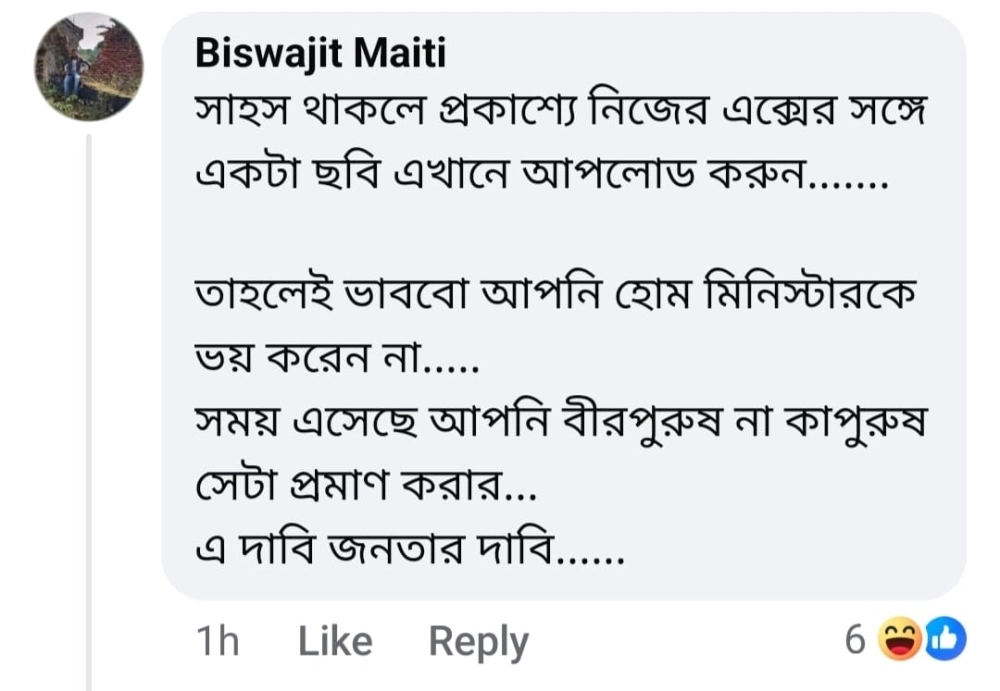This screenshot has width=1000, height=691.
Task: Like the comment by Biswajit Maiti
Action: coord(335,641)
